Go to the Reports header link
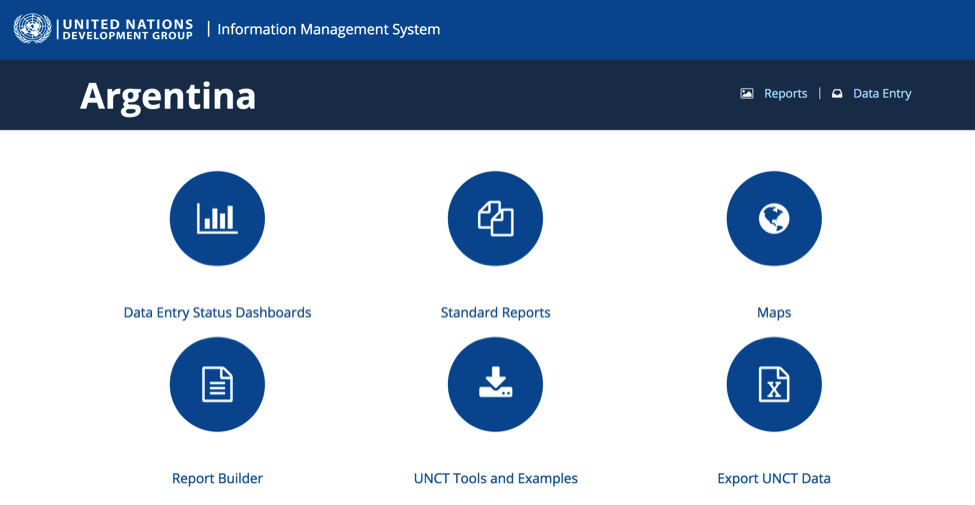975x505 pixels. 785,93
